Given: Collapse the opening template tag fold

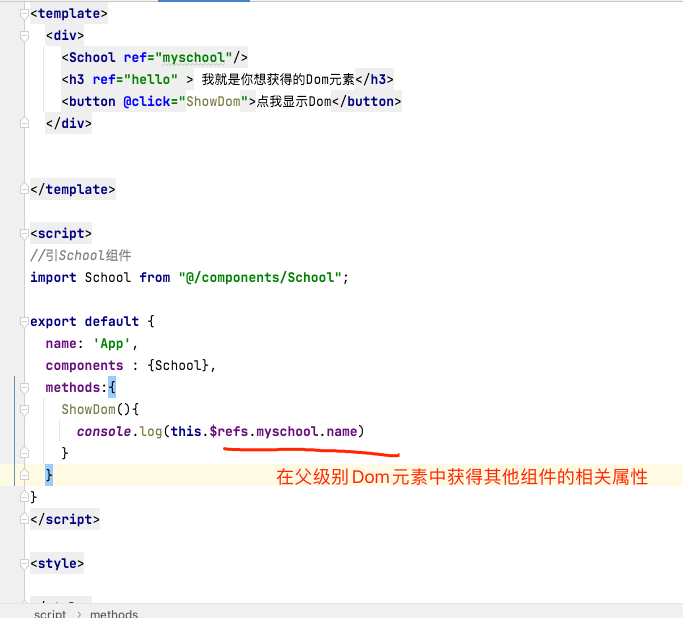Looking at the screenshot, I should [x=24, y=14].
